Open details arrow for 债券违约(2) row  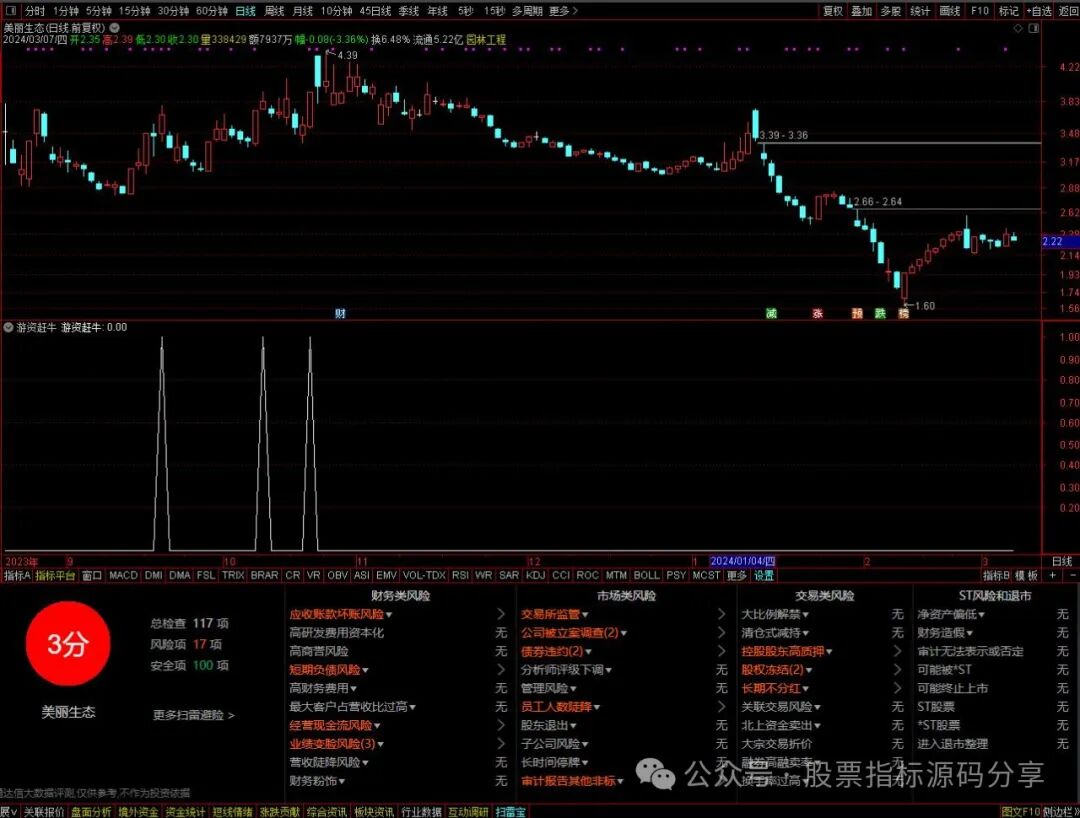tap(721, 651)
